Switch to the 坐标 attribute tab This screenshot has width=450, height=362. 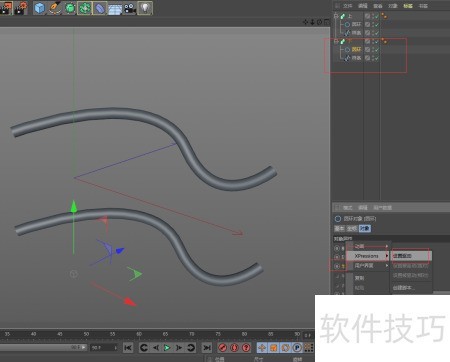[352, 229]
